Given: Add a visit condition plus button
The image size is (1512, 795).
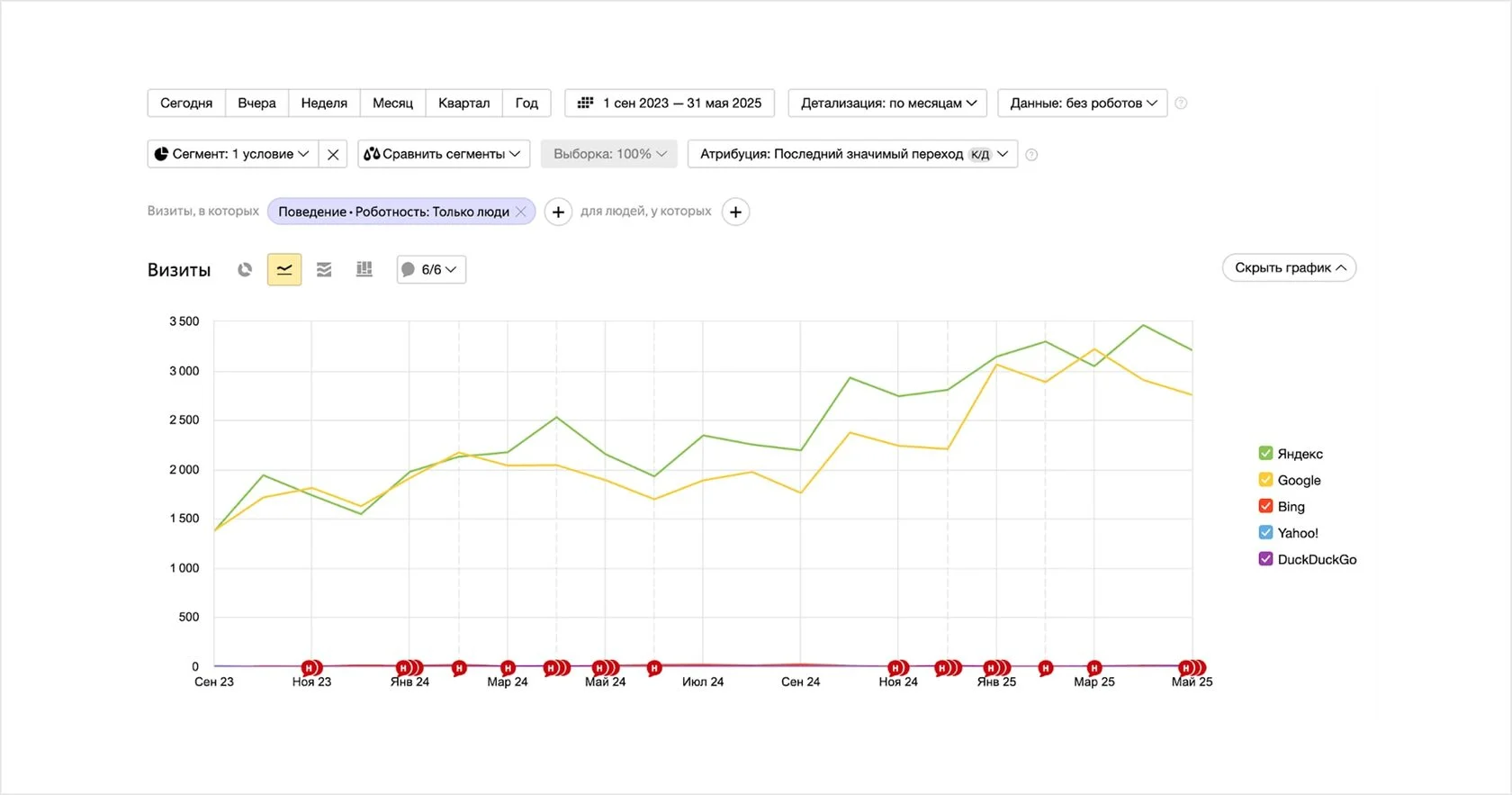Looking at the screenshot, I should click(558, 212).
